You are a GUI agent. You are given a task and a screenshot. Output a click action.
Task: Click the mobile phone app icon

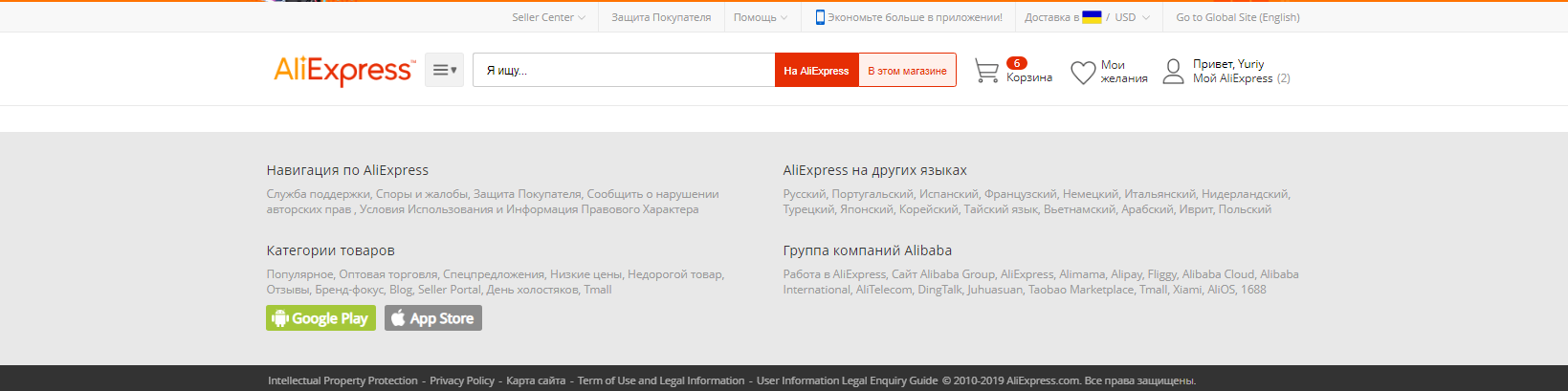click(x=820, y=17)
